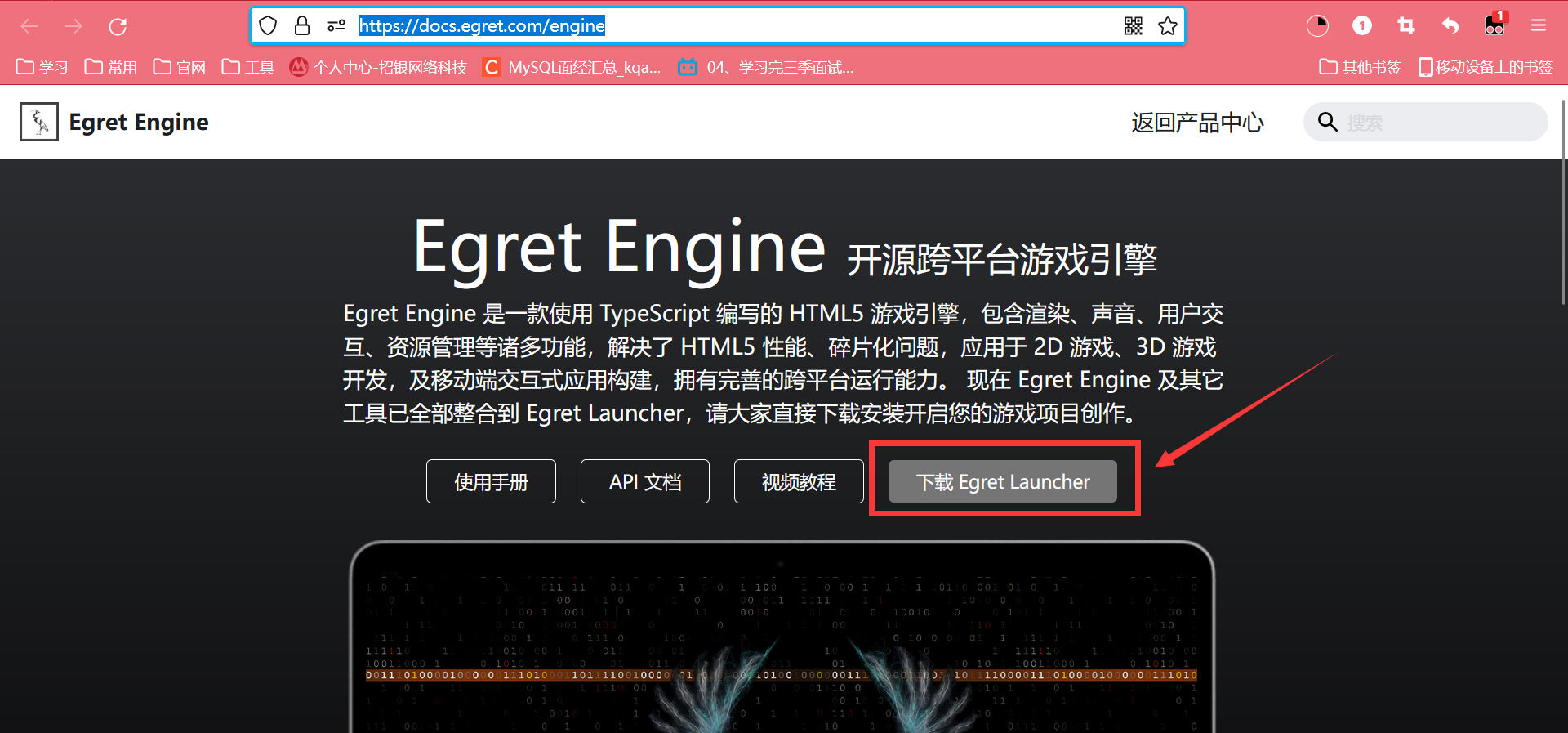Go back with the browser back arrow

(29, 26)
